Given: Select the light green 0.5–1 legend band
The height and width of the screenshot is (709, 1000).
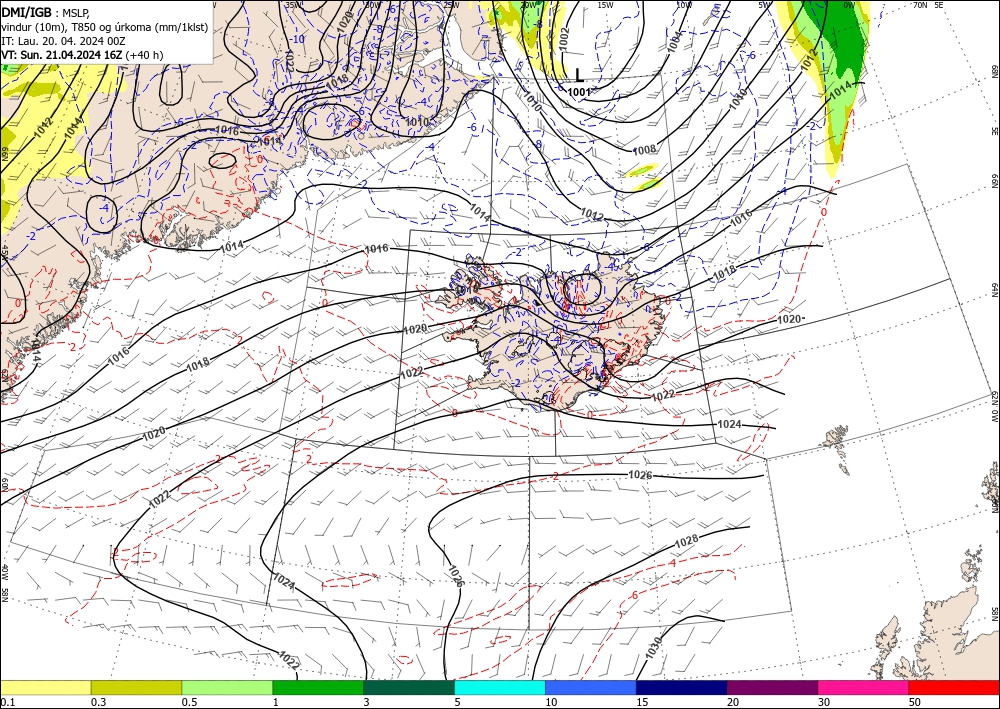Looking at the screenshot, I should point(227,687).
